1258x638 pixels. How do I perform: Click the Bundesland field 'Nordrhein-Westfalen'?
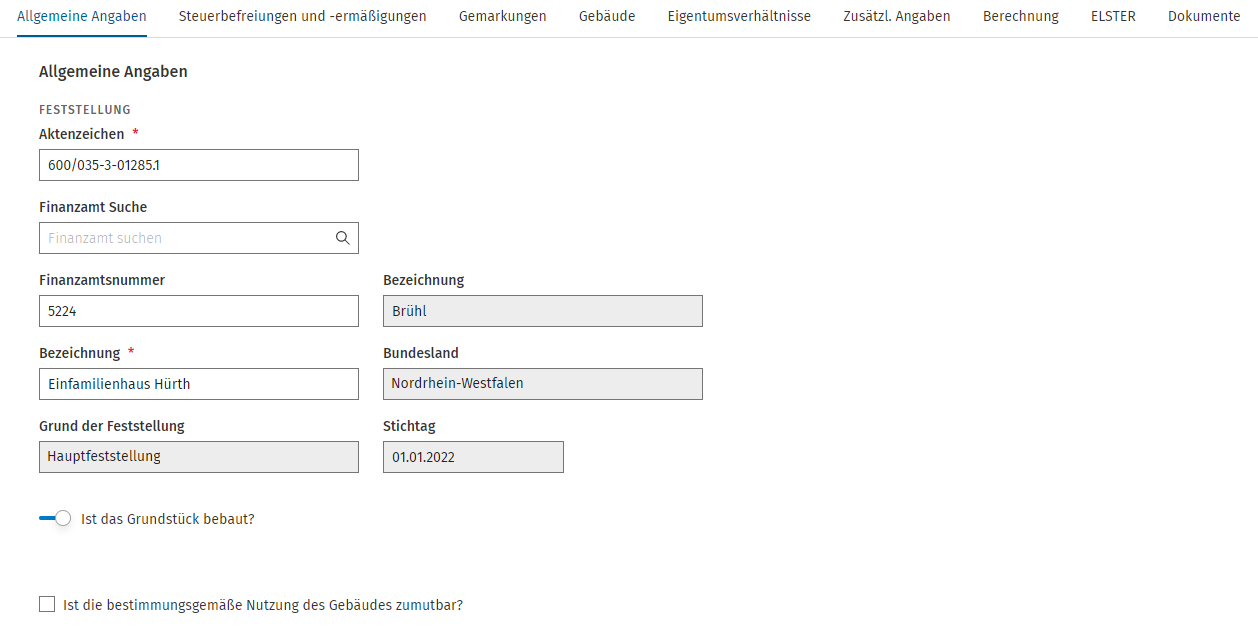pos(543,384)
